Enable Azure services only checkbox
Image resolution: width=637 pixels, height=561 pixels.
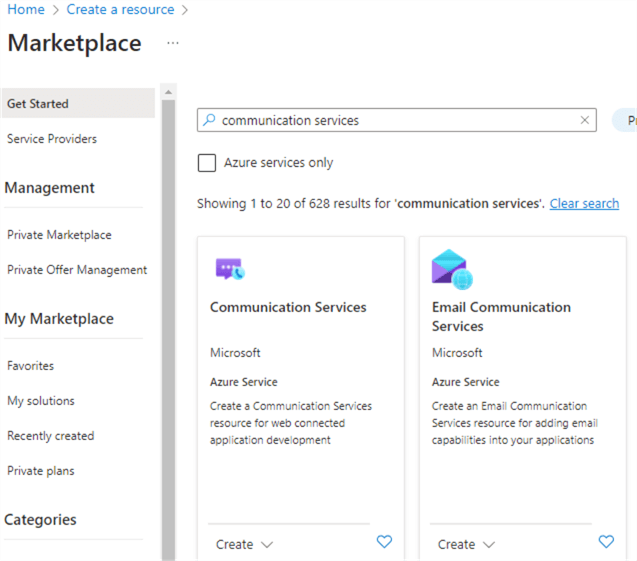(207, 163)
